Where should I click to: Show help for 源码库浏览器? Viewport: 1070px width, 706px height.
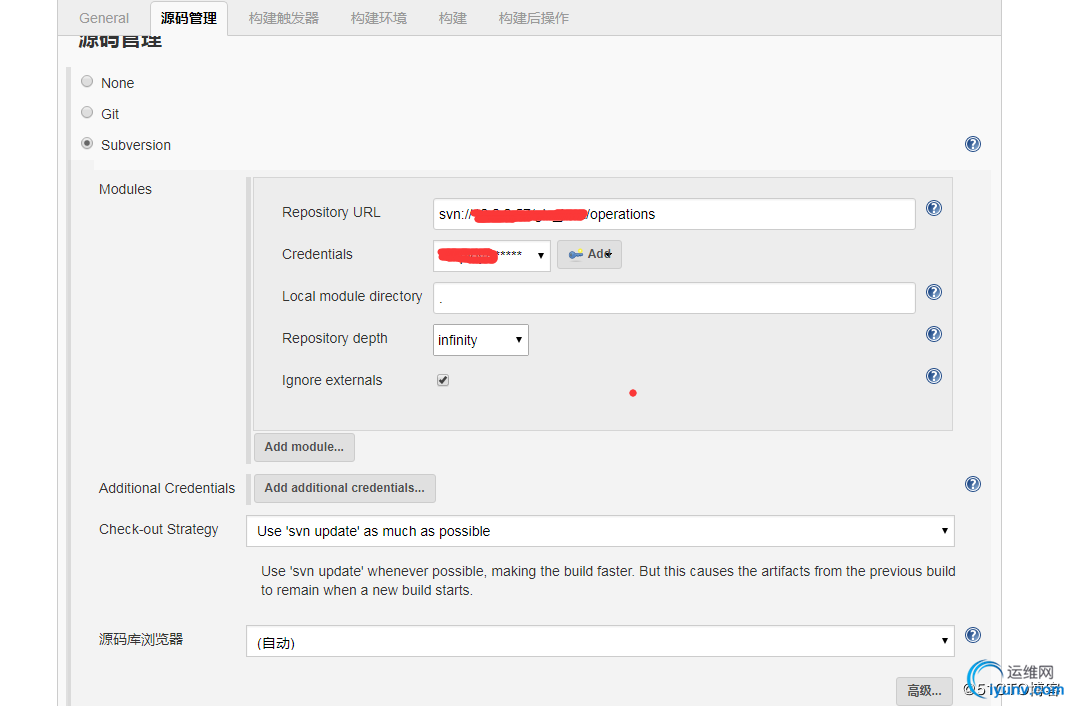[972, 635]
